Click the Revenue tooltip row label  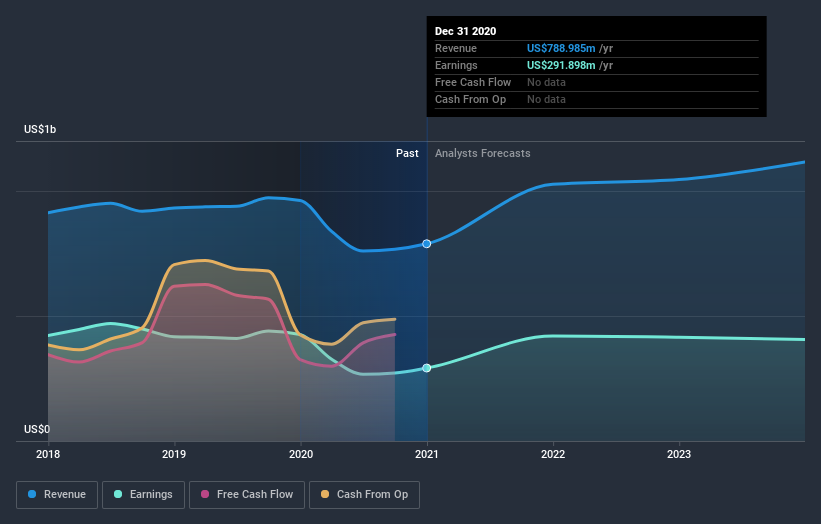(x=456, y=48)
